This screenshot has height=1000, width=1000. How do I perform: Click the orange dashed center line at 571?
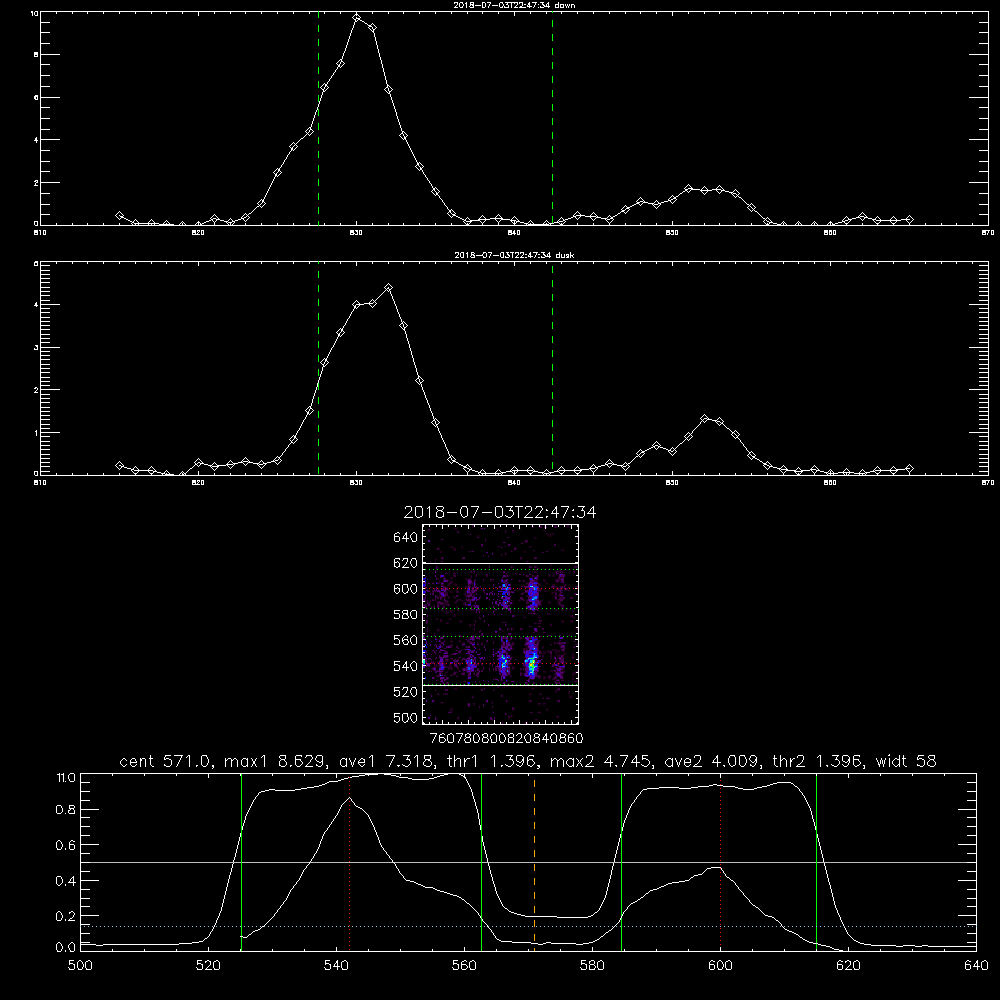tap(534, 861)
